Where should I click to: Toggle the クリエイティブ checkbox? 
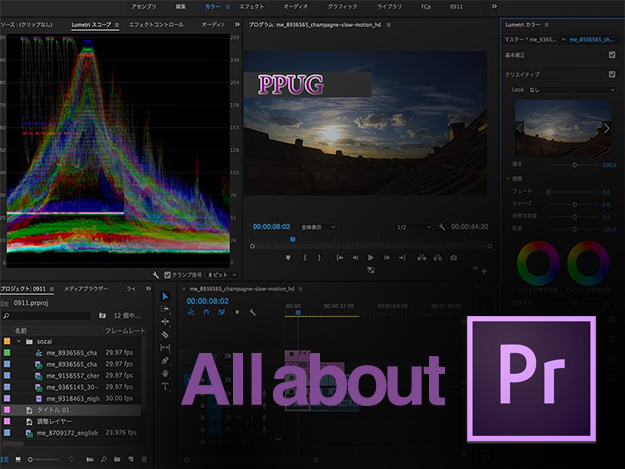coord(612,72)
